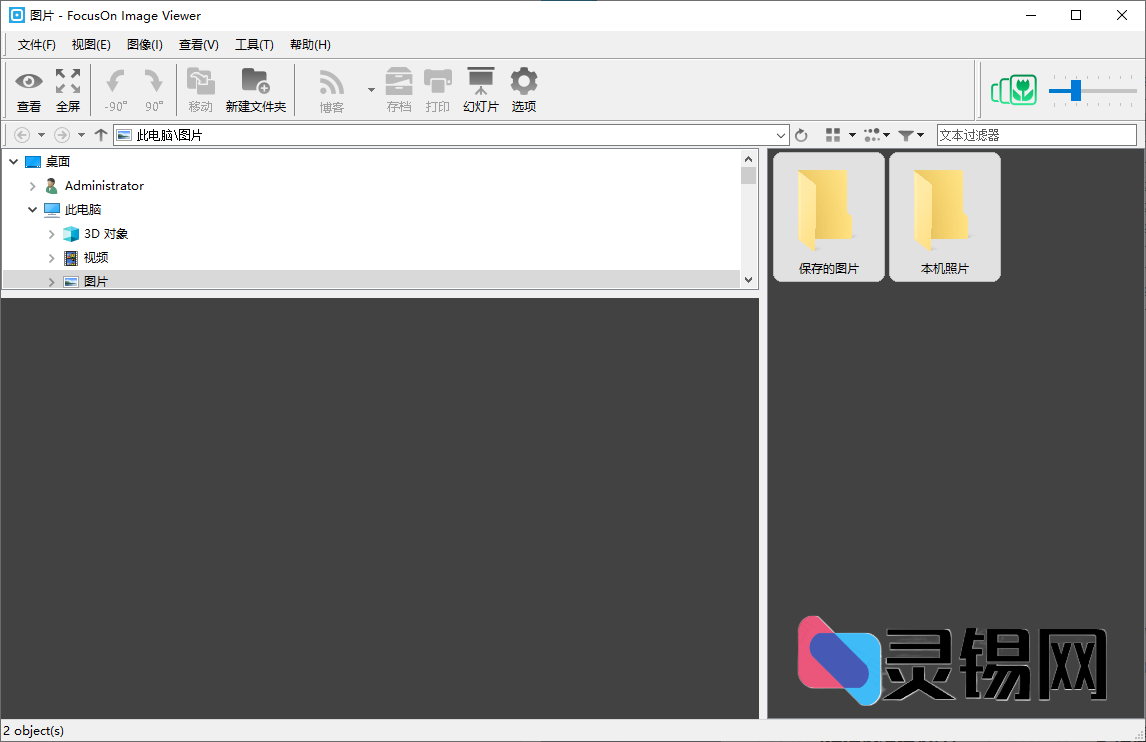Open the 本机照片 folder thumbnail
The width and height of the screenshot is (1146, 742).
click(x=944, y=216)
